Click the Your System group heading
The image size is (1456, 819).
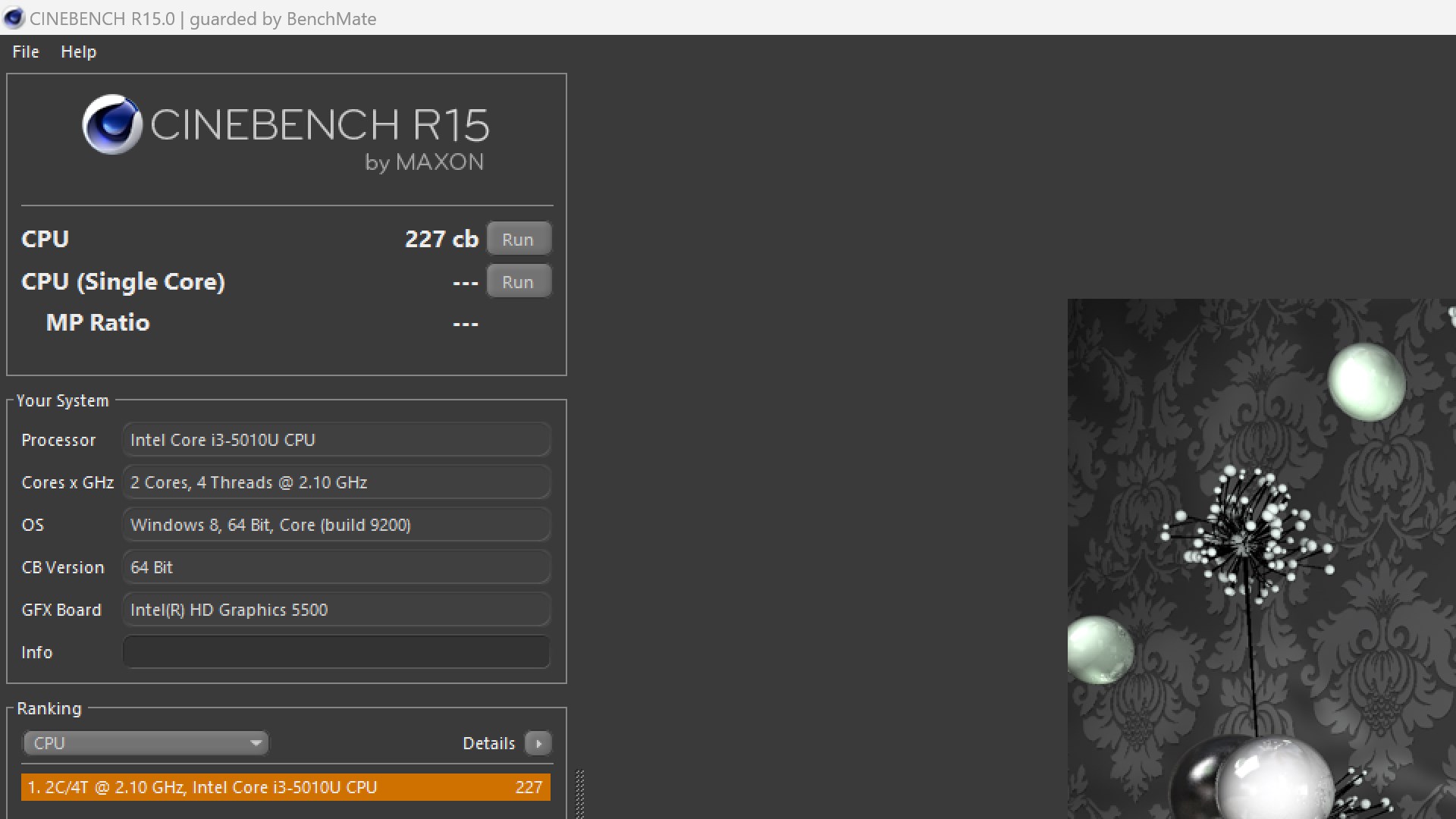pyautogui.click(x=63, y=400)
